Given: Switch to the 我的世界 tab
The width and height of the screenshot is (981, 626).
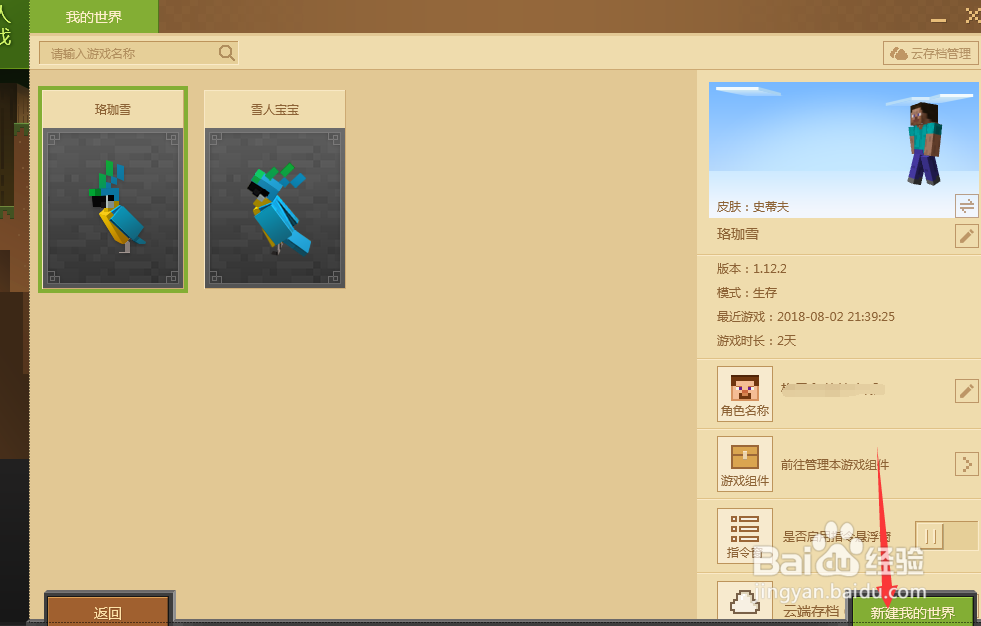Looking at the screenshot, I should [94, 17].
